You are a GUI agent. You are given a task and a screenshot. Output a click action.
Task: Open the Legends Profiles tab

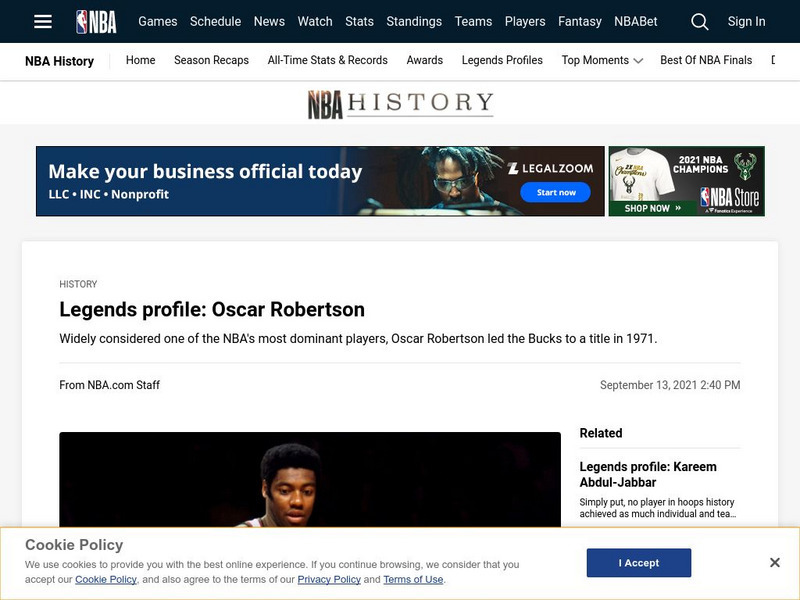(x=502, y=60)
